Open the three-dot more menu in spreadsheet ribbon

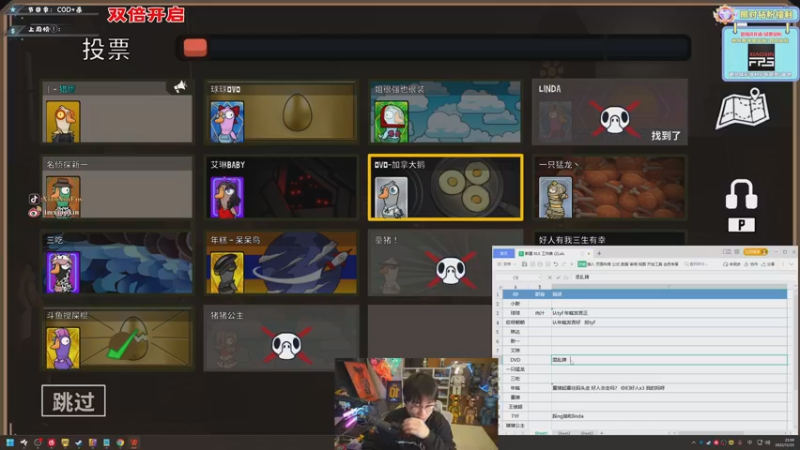[783, 264]
